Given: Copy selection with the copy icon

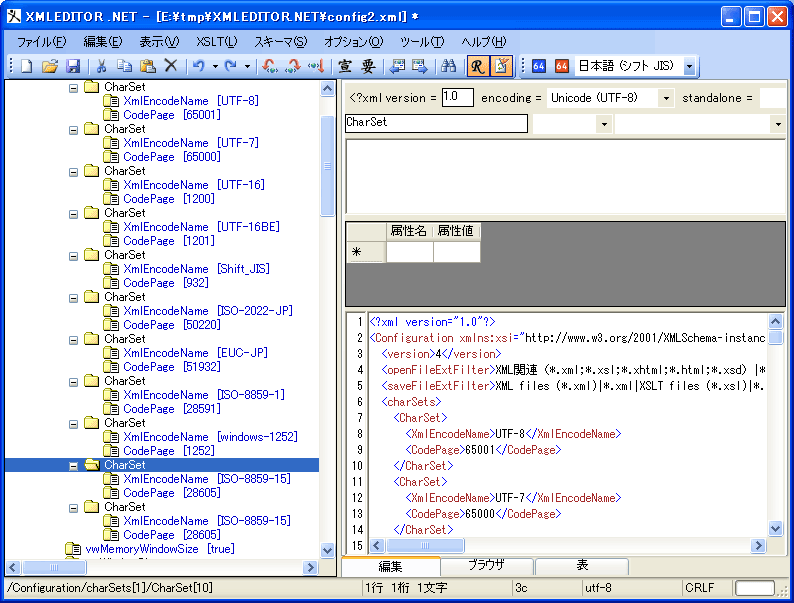Looking at the screenshot, I should (x=125, y=66).
